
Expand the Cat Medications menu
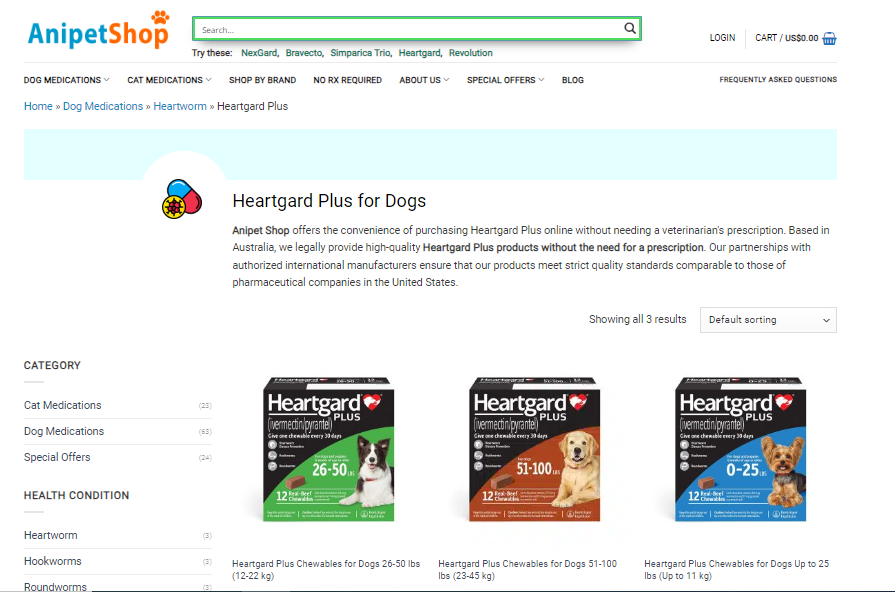(169, 80)
